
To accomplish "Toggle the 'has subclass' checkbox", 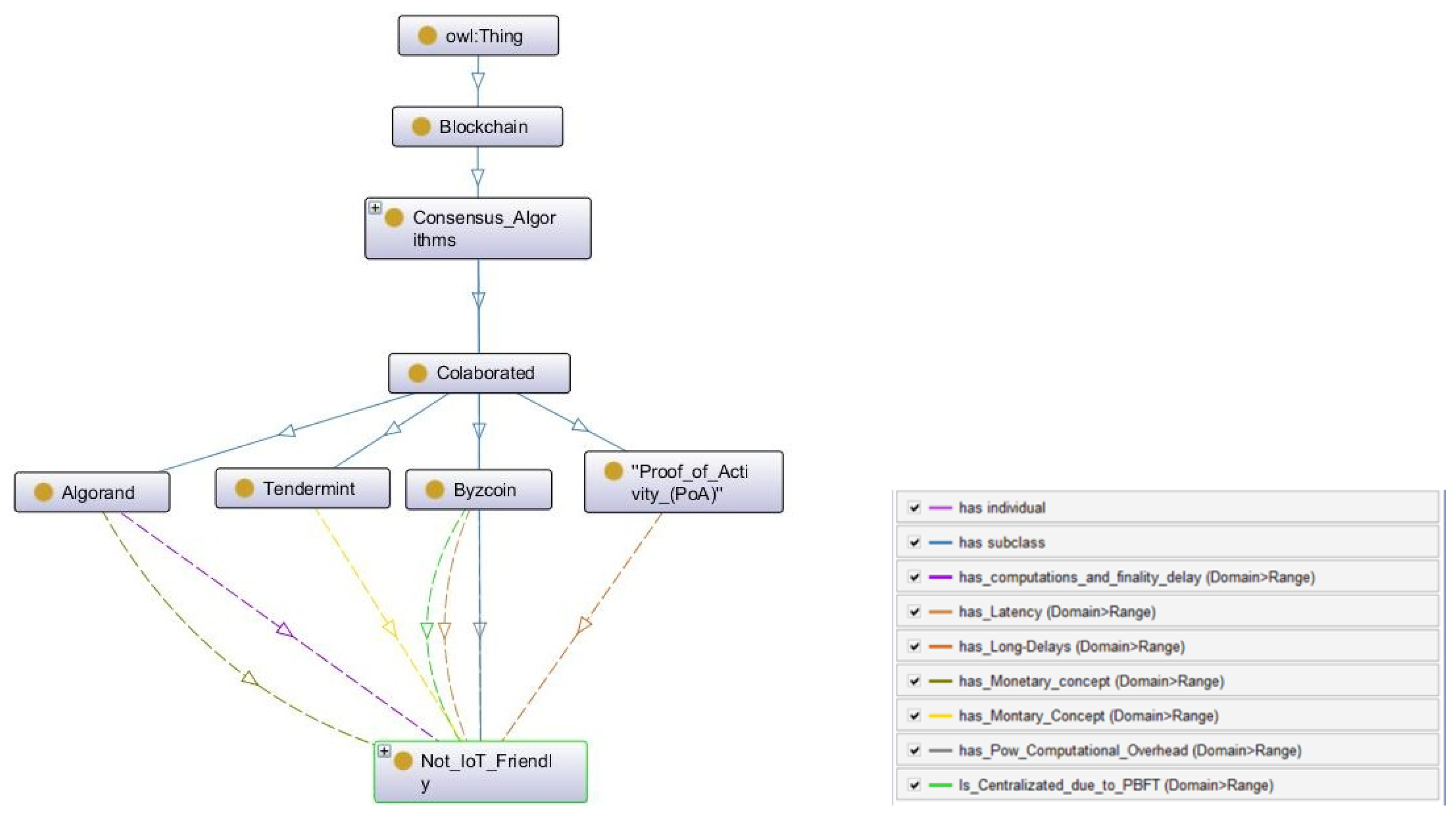I will point(914,542).
